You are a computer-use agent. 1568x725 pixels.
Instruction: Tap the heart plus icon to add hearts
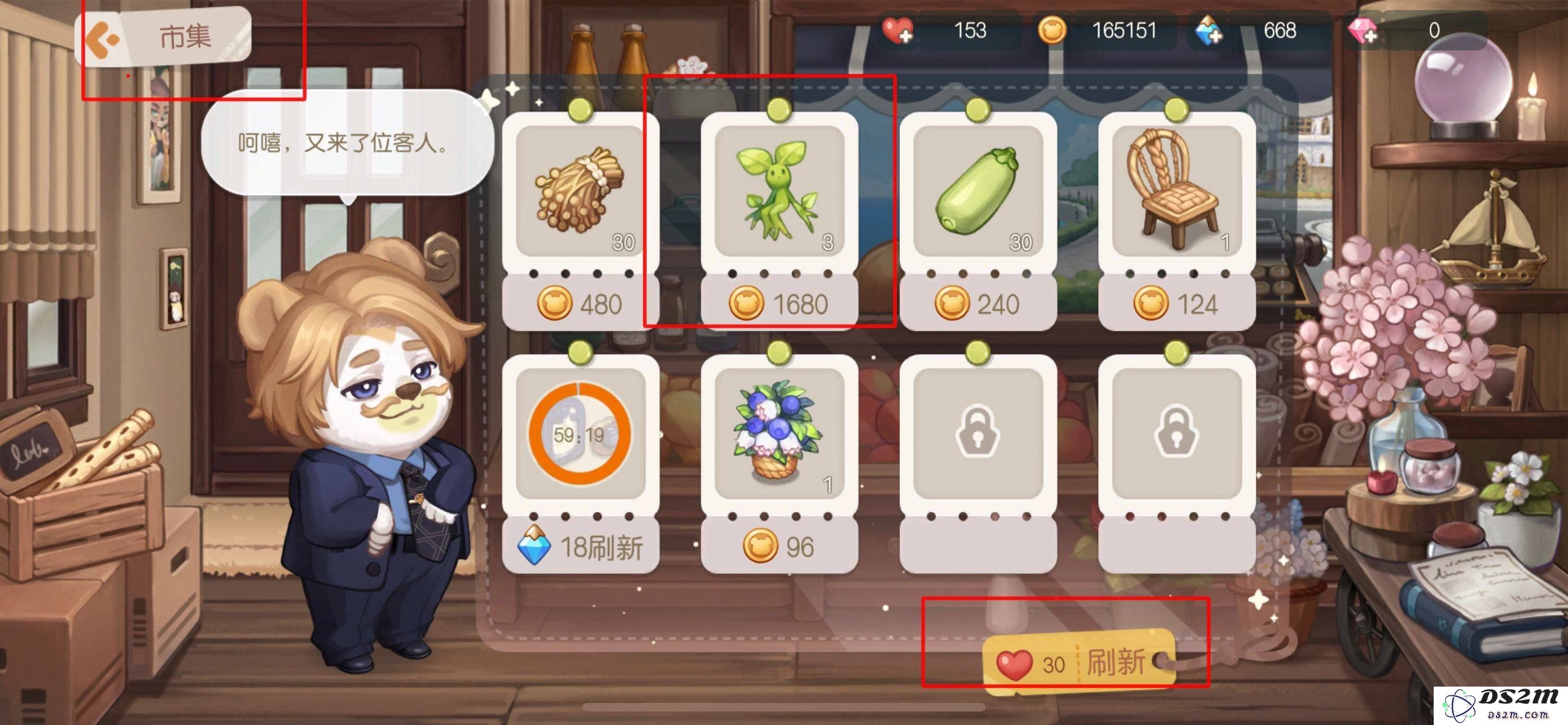point(897,30)
